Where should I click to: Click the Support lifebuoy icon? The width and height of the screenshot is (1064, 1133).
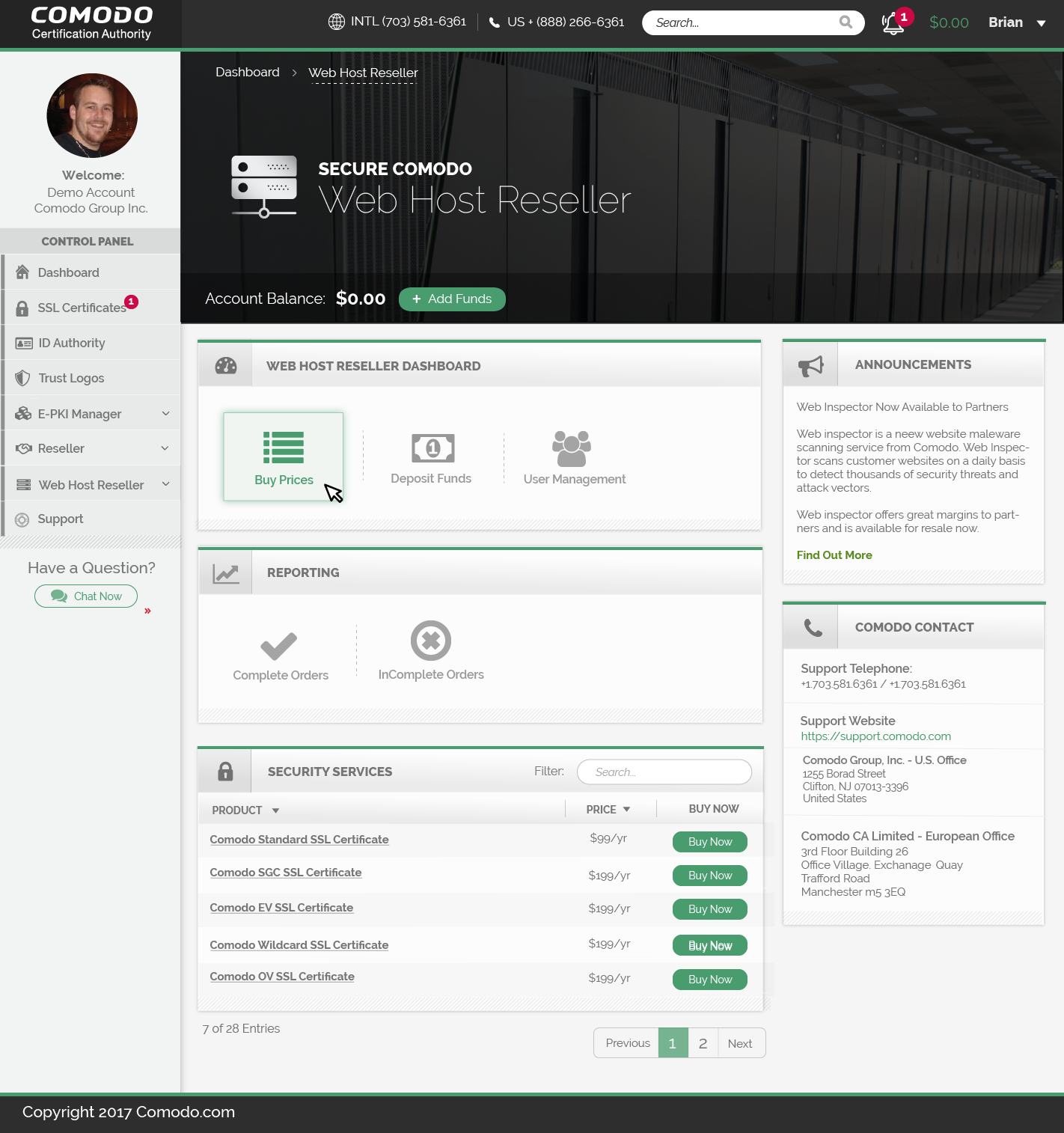(x=22, y=519)
